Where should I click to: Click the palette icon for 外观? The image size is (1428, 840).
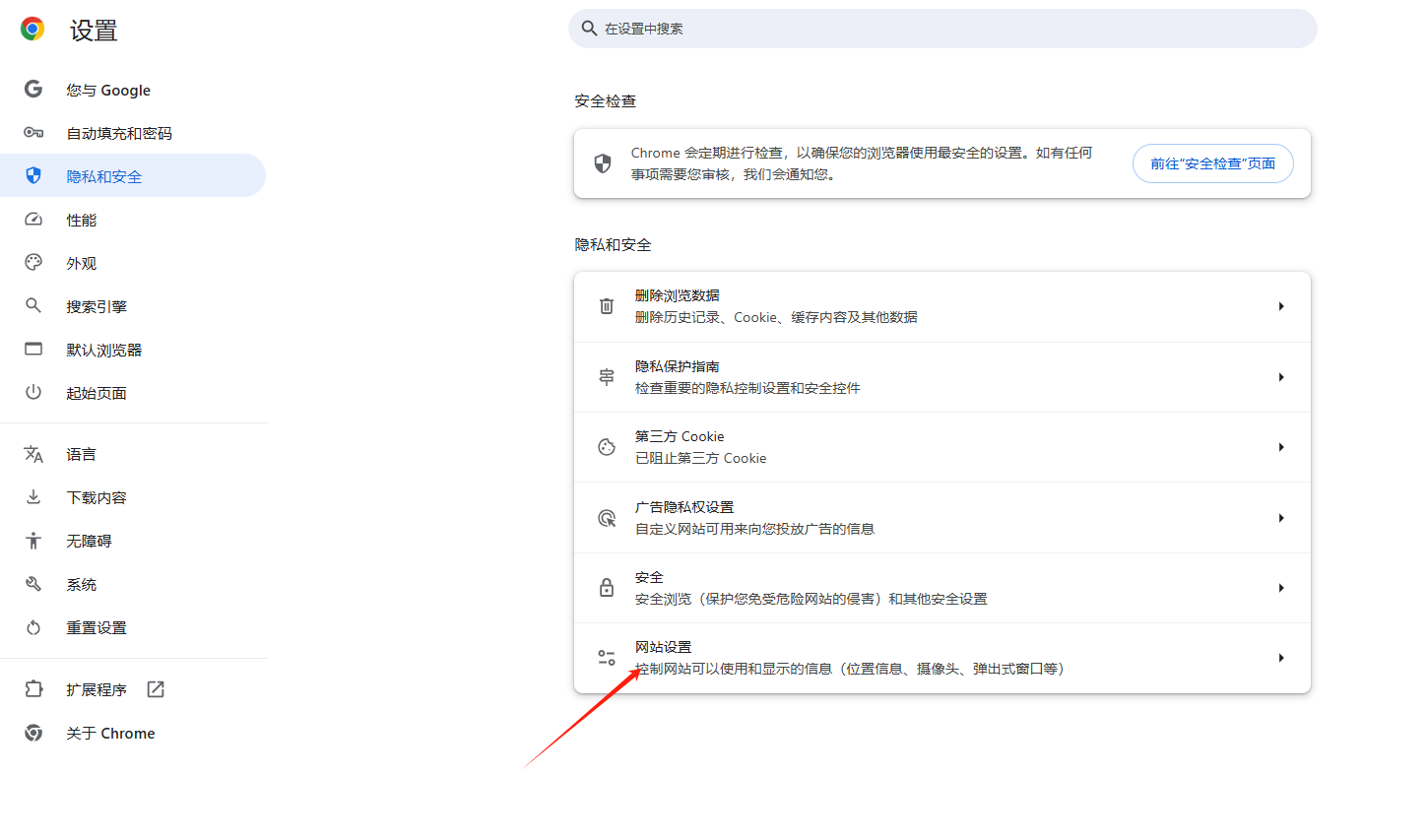tap(33, 262)
